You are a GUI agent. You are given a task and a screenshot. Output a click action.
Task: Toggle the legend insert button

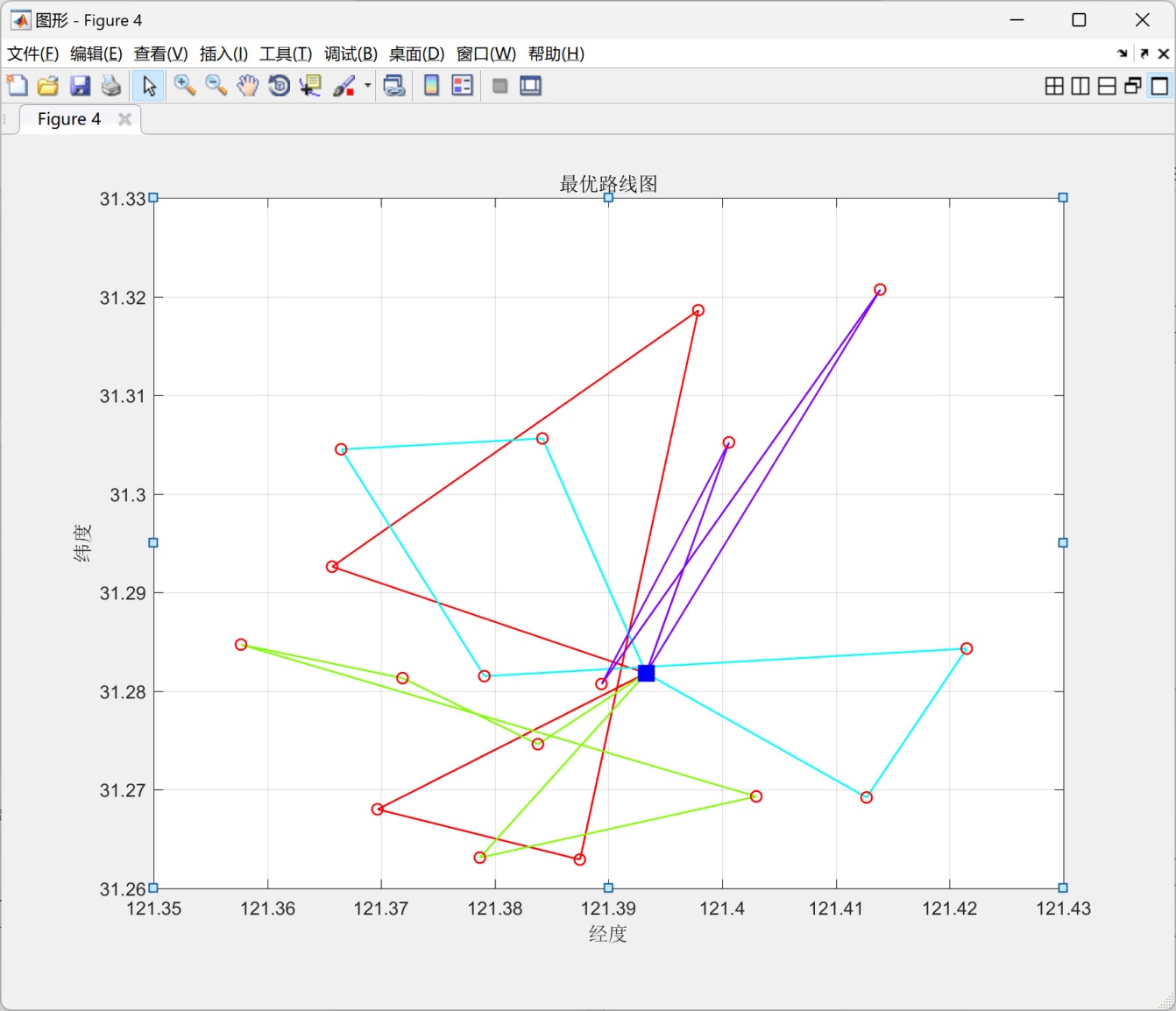462,86
